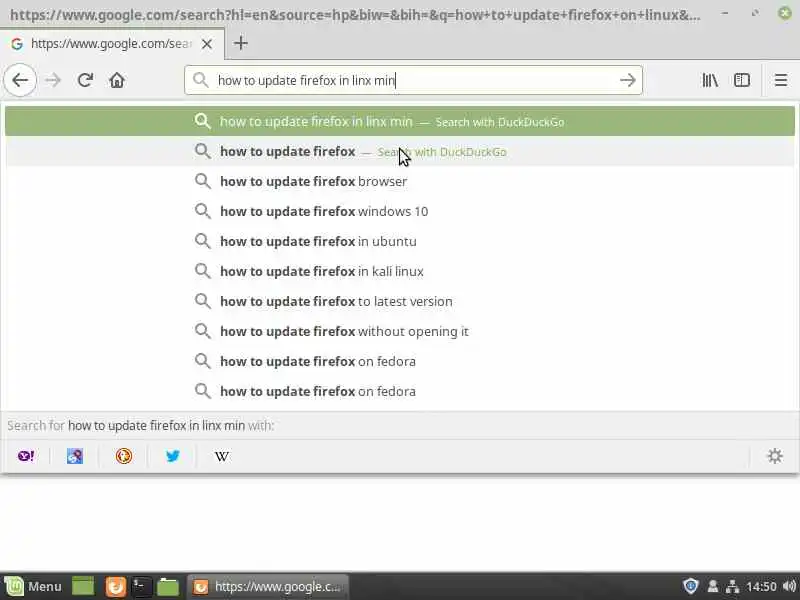Open search settings gear icon
The image size is (800, 600).
775,456
